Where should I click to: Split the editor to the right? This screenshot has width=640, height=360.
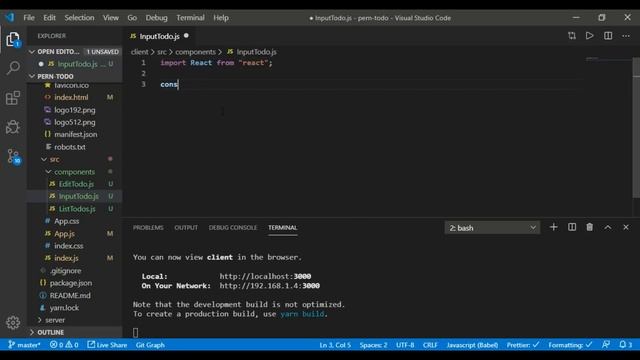(608, 36)
